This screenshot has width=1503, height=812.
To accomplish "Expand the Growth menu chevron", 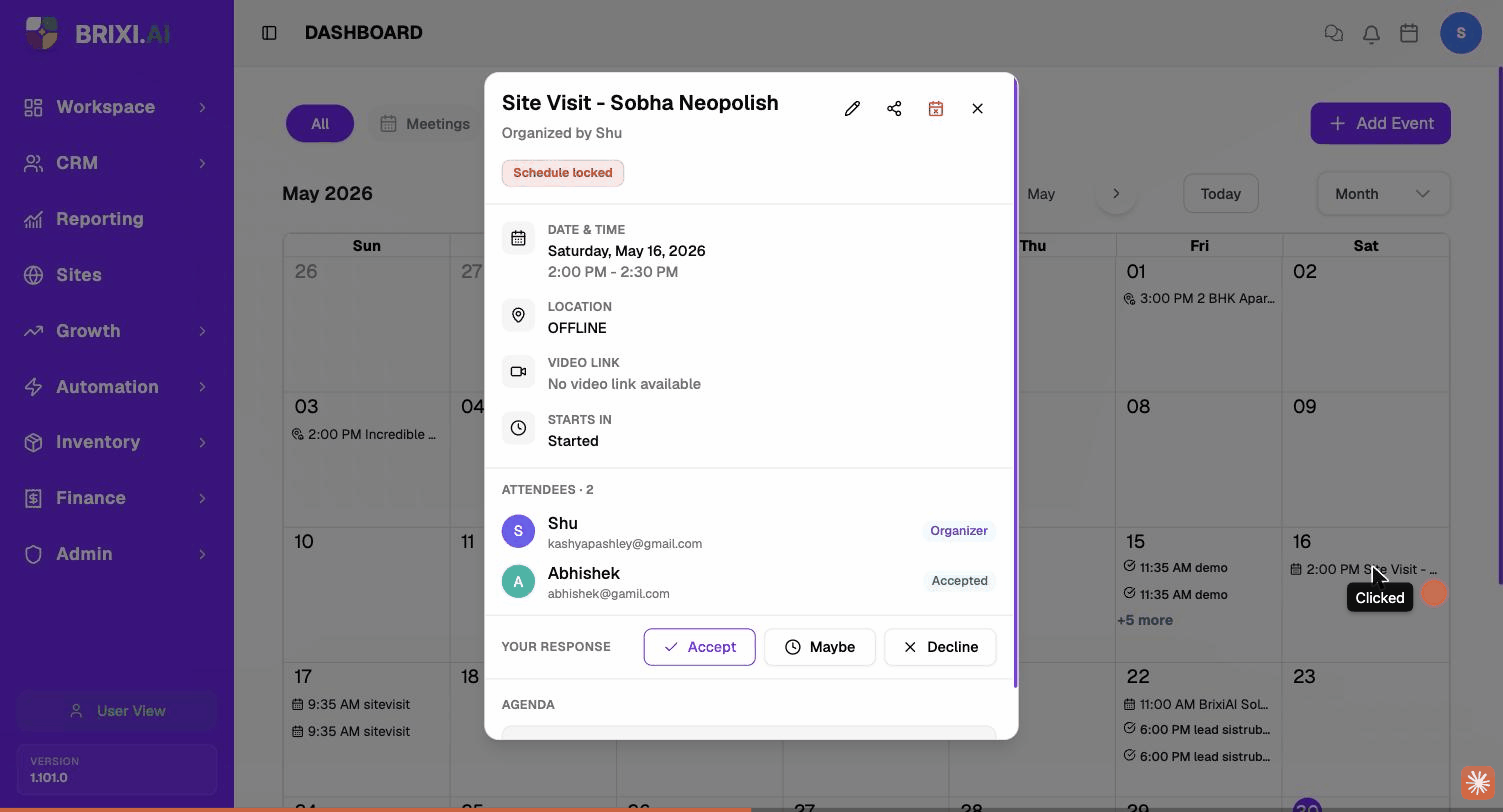I will point(202,331).
